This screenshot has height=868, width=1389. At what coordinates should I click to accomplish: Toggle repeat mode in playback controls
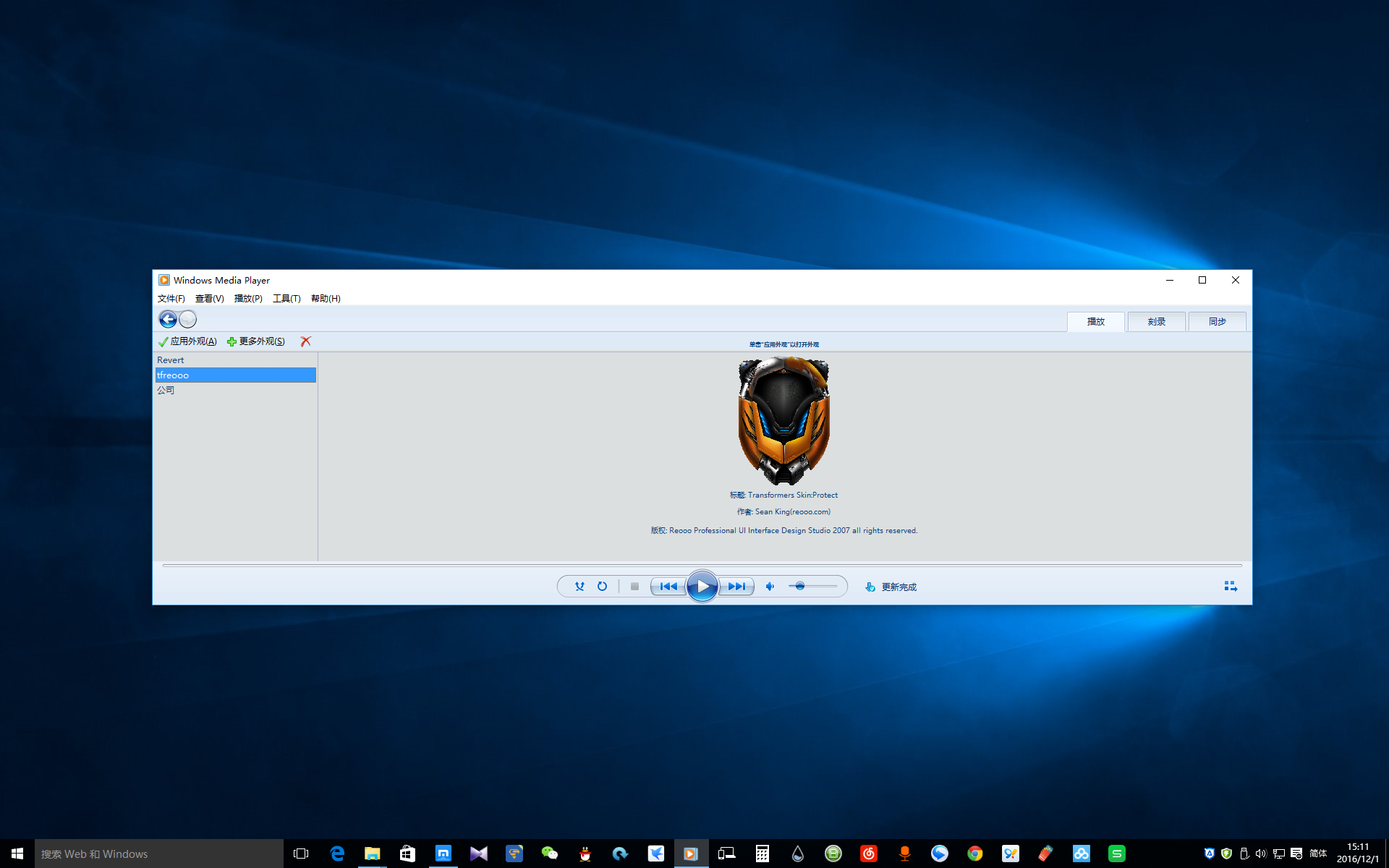[602, 587]
